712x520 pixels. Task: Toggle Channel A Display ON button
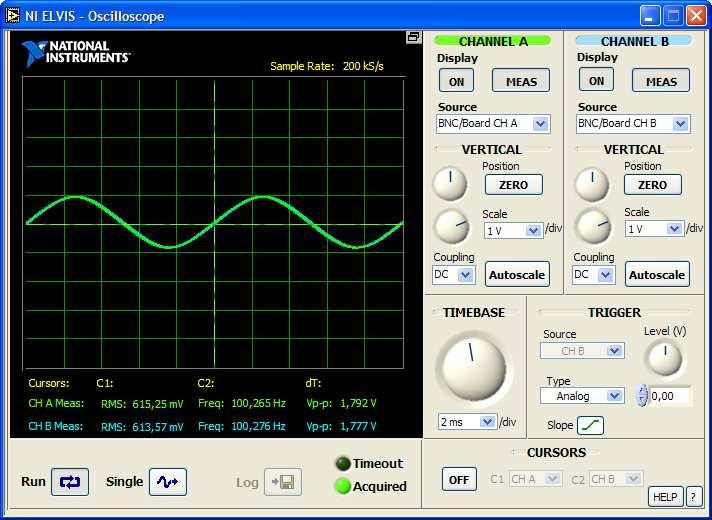456,81
